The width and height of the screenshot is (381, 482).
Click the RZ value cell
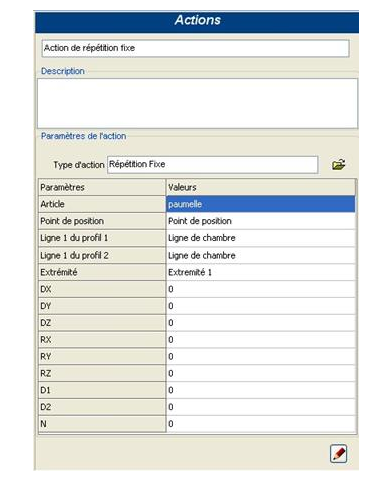pyautogui.click(x=261, y=373)
